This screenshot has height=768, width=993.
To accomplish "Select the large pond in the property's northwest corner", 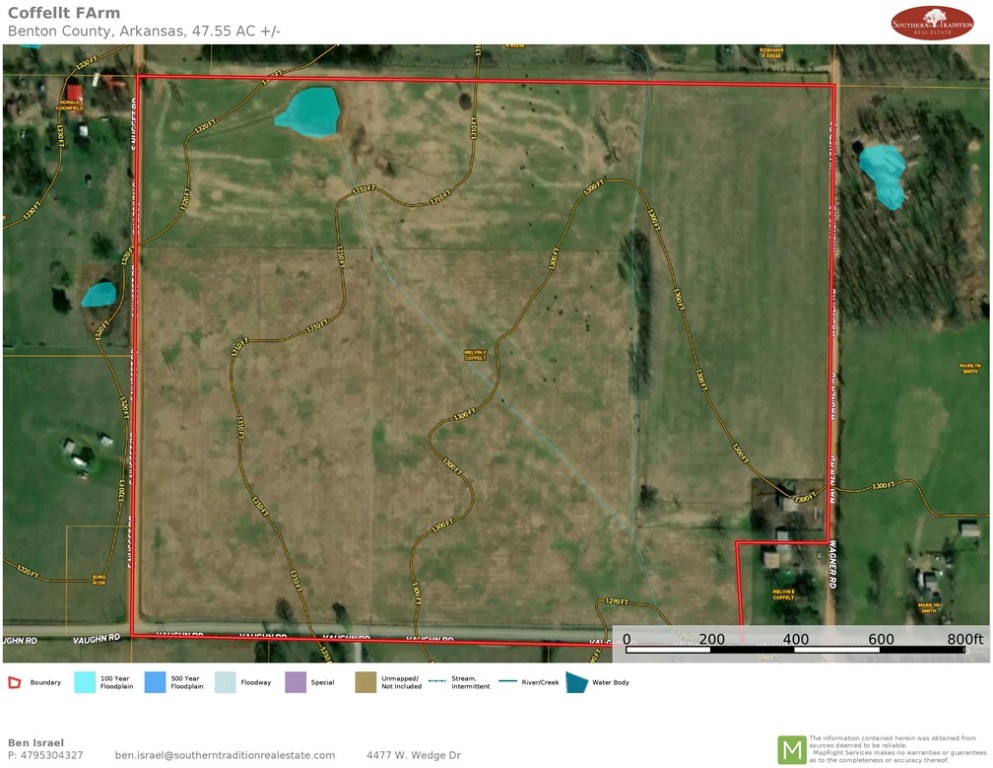I will 307,111.
